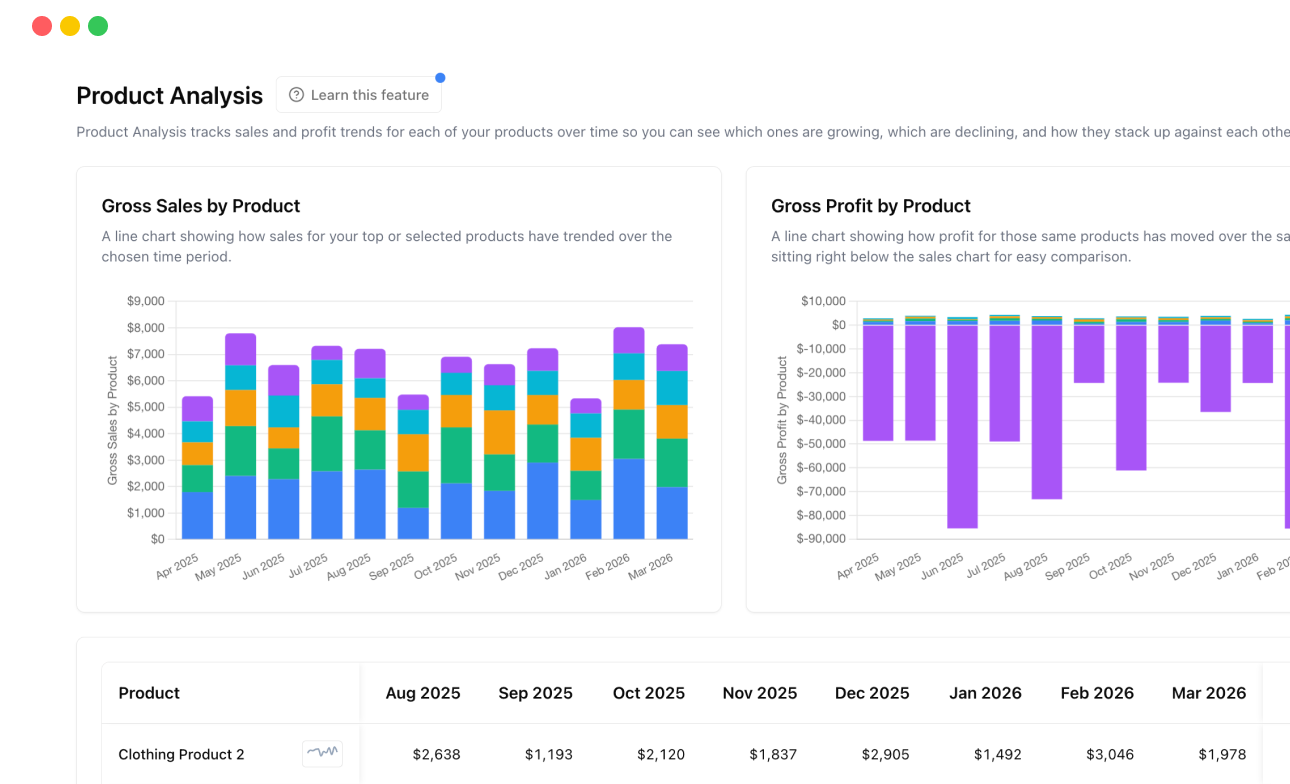Select Clothing Product 2 in the table
The height and width of the screenshot is (784, 1290).
[181, 754]
